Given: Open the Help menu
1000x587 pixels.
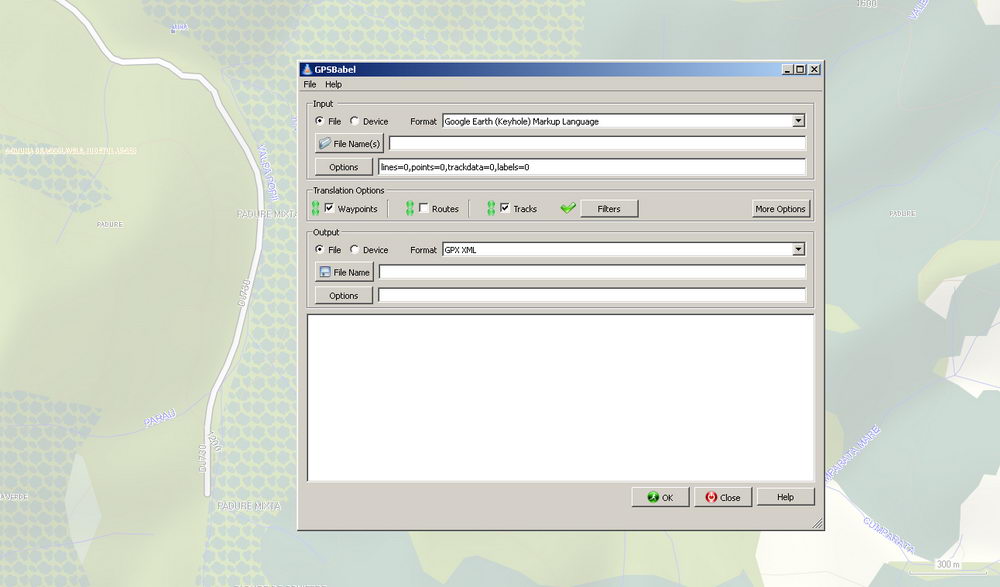Looking at the screenshot, I should (x=334, y=84).
